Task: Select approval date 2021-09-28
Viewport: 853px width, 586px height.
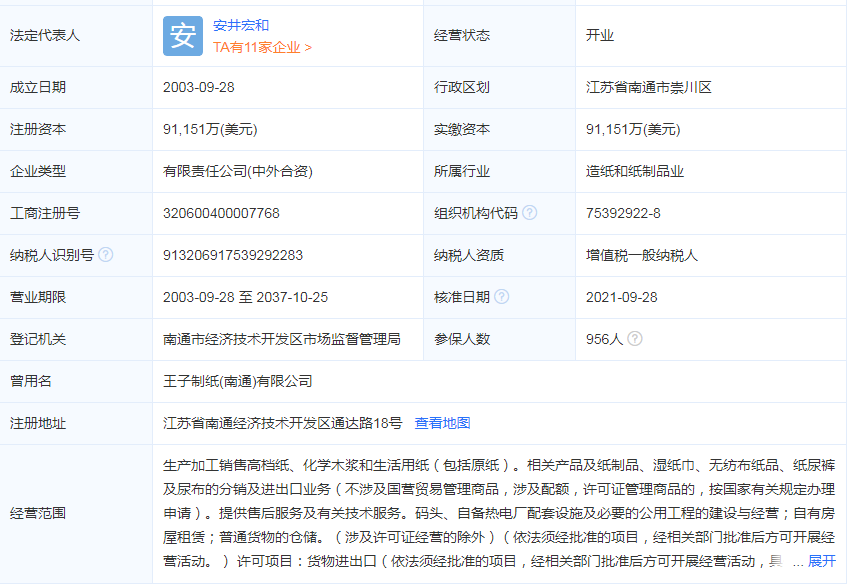Action: pyautogui.click(x=621, y=297)
